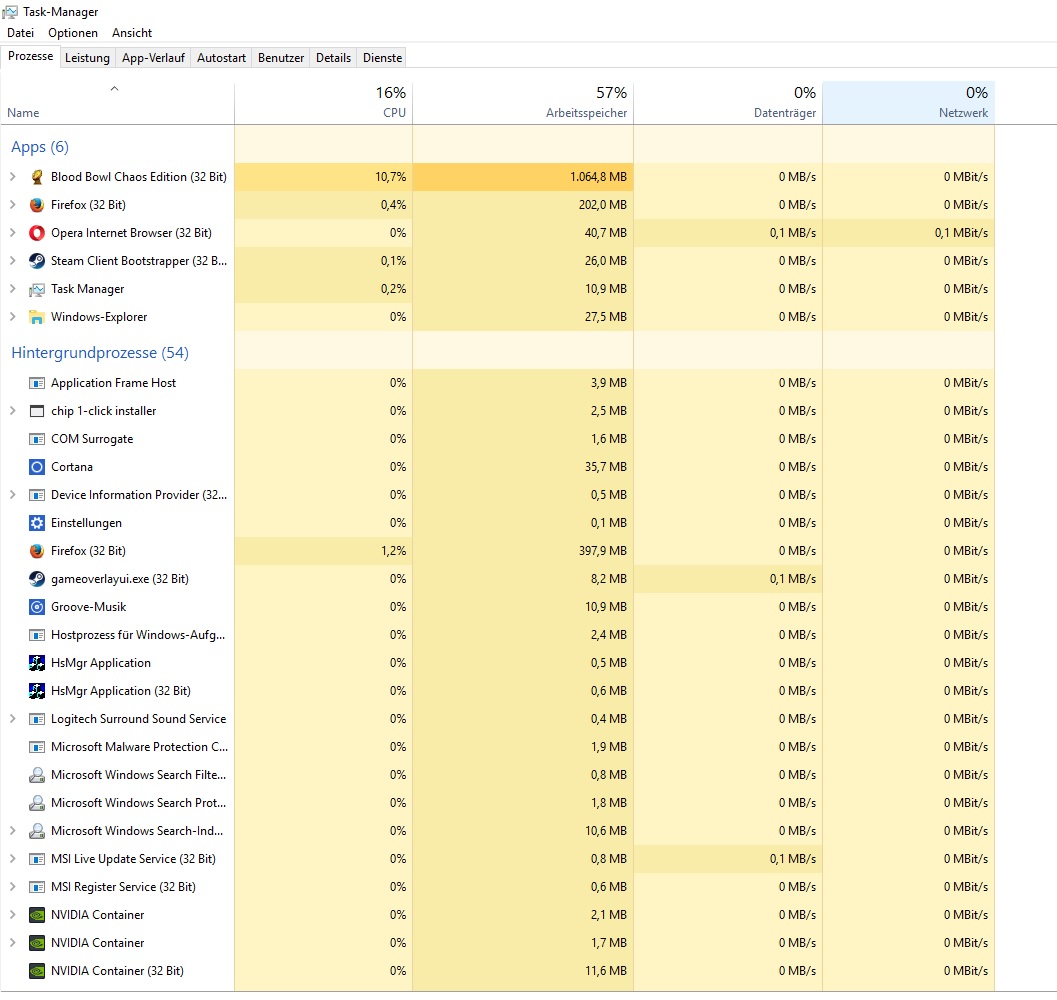The image size is (1057, 1000).
Task: Sort by the Arbeitsspeicher column header
Action: click(523, 103)
